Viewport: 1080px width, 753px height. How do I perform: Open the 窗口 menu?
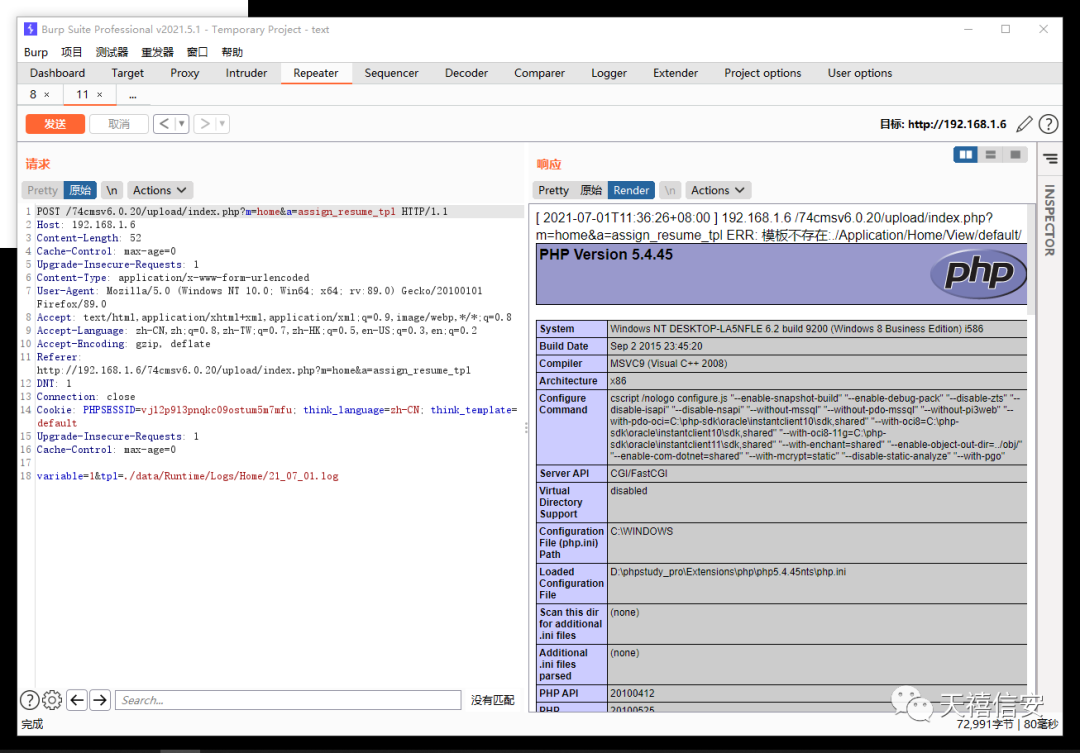(x=197, y=52)
